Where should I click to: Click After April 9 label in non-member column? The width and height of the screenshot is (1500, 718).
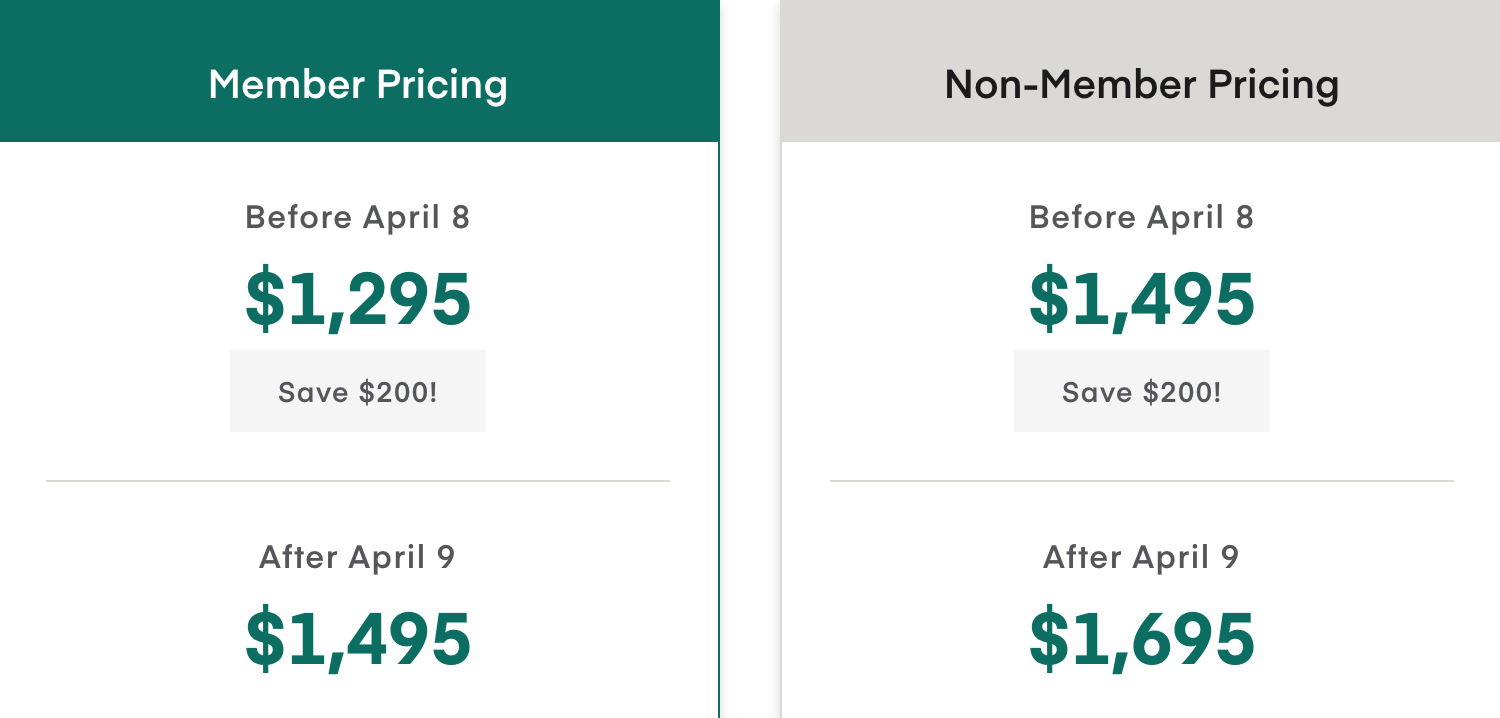click(1141, 557)
